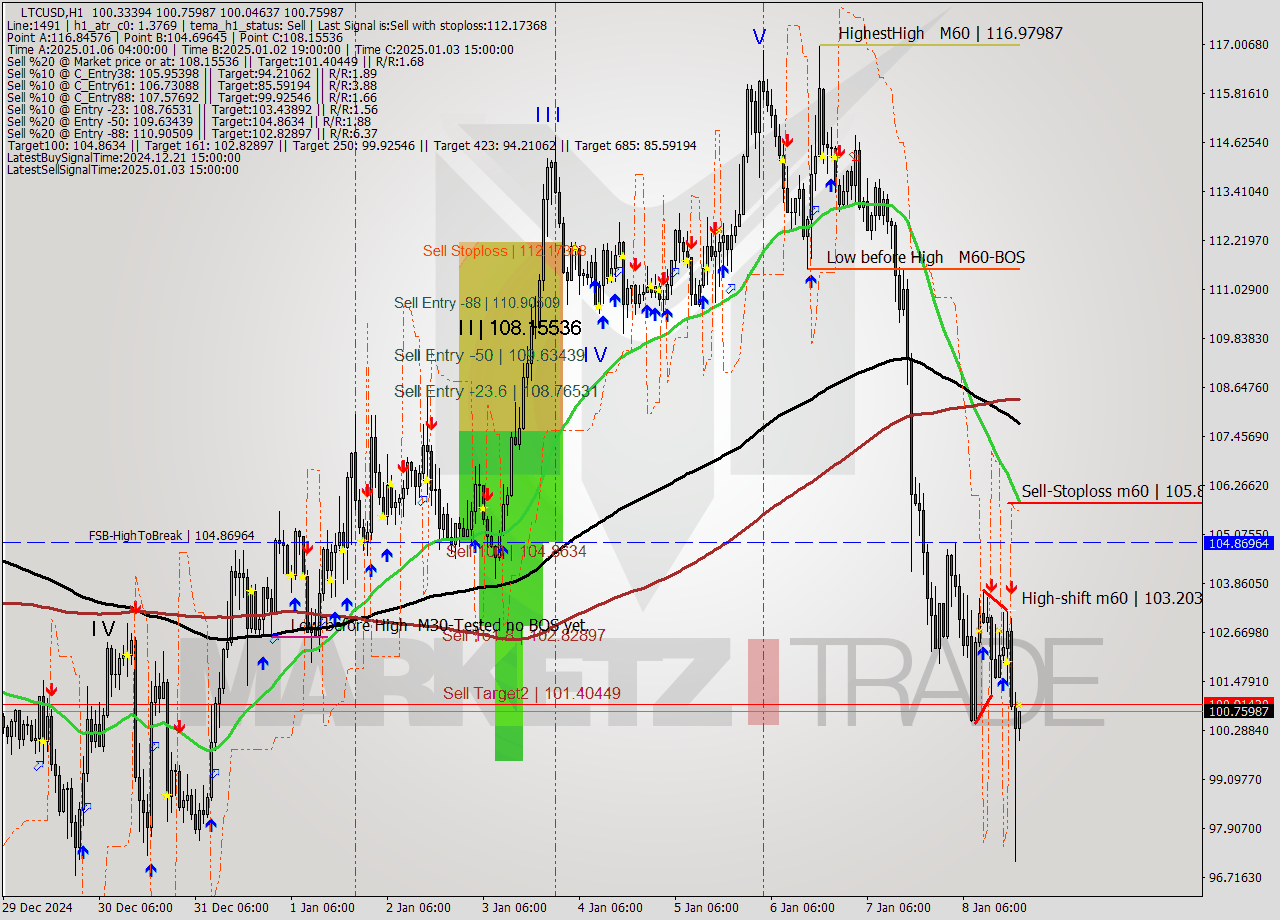Click the 5 Jan 06:00 time label
This screenshot has width=1280, height=920.
click(706, 908)
